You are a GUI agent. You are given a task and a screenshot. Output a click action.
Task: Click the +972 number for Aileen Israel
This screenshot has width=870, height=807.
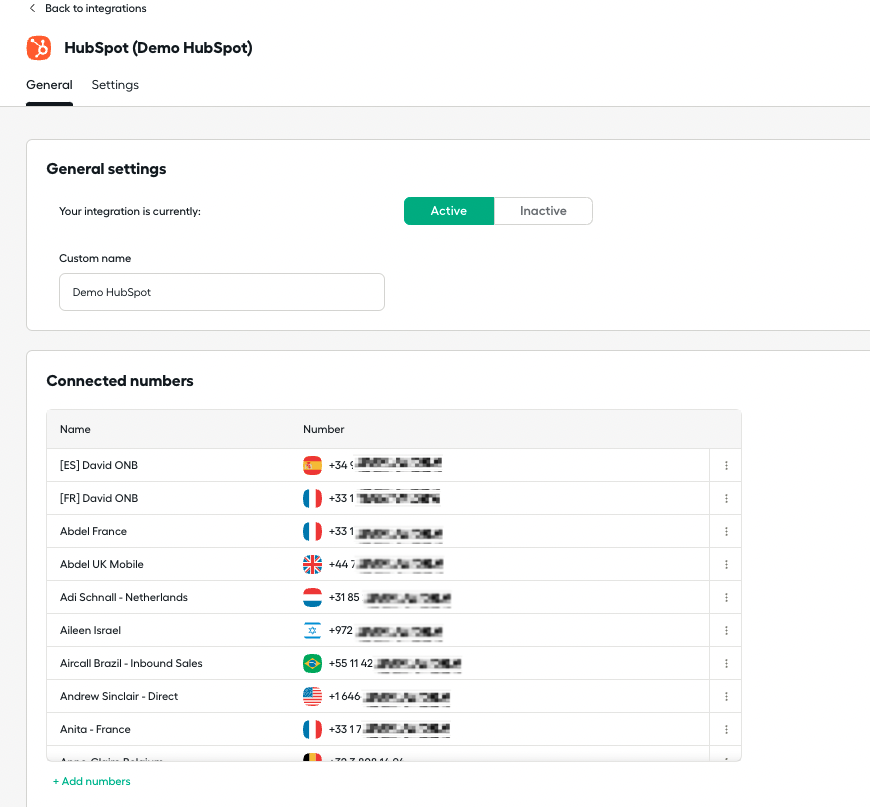click(x=386, y=631)
